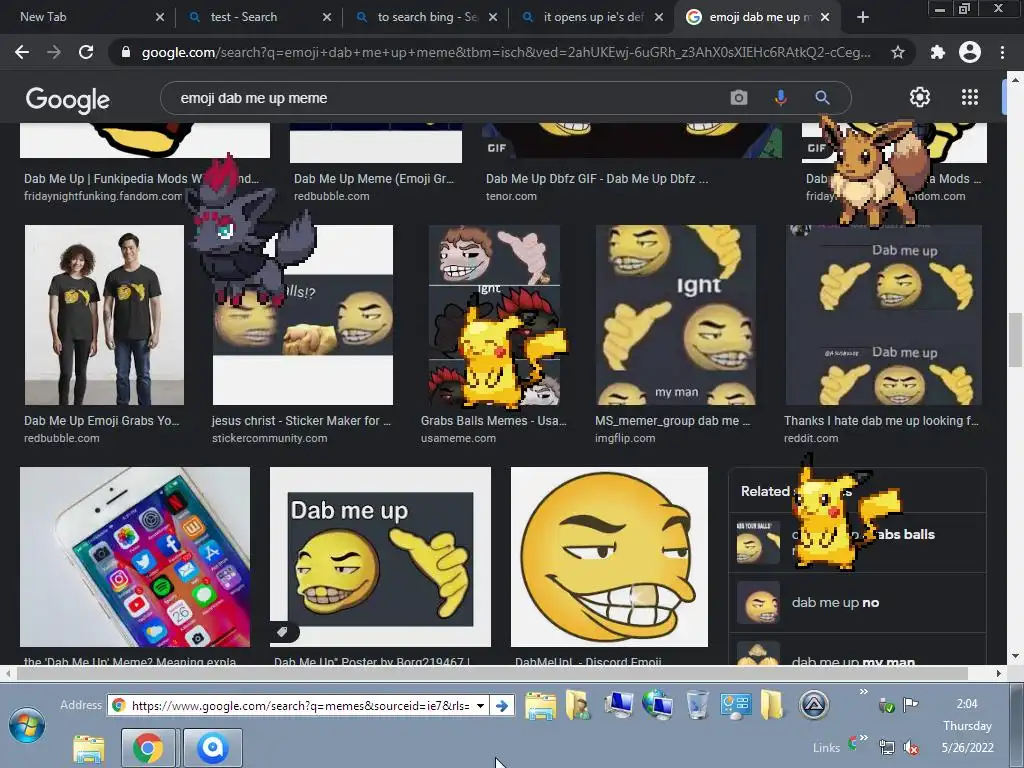View the site lock icon information
Viewport: 1024px width, 768px height.
(x=126, y=52)
